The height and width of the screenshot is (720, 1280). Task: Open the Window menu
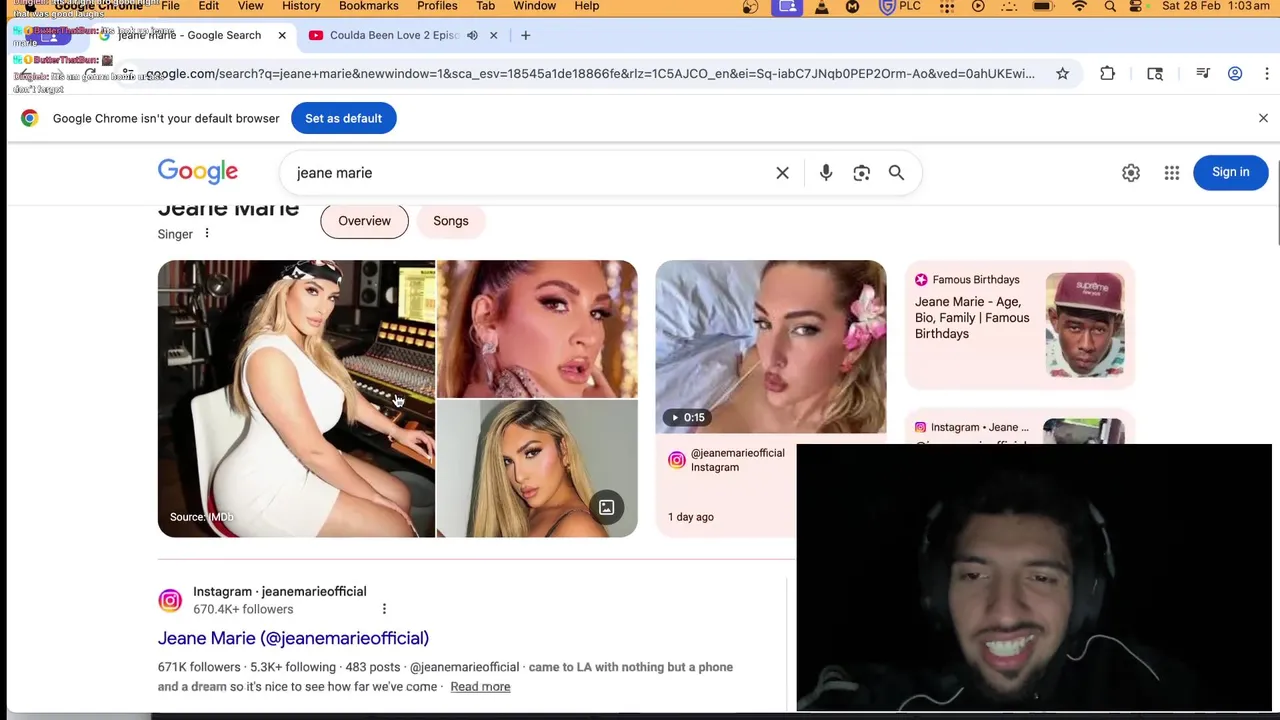(534, 6)
